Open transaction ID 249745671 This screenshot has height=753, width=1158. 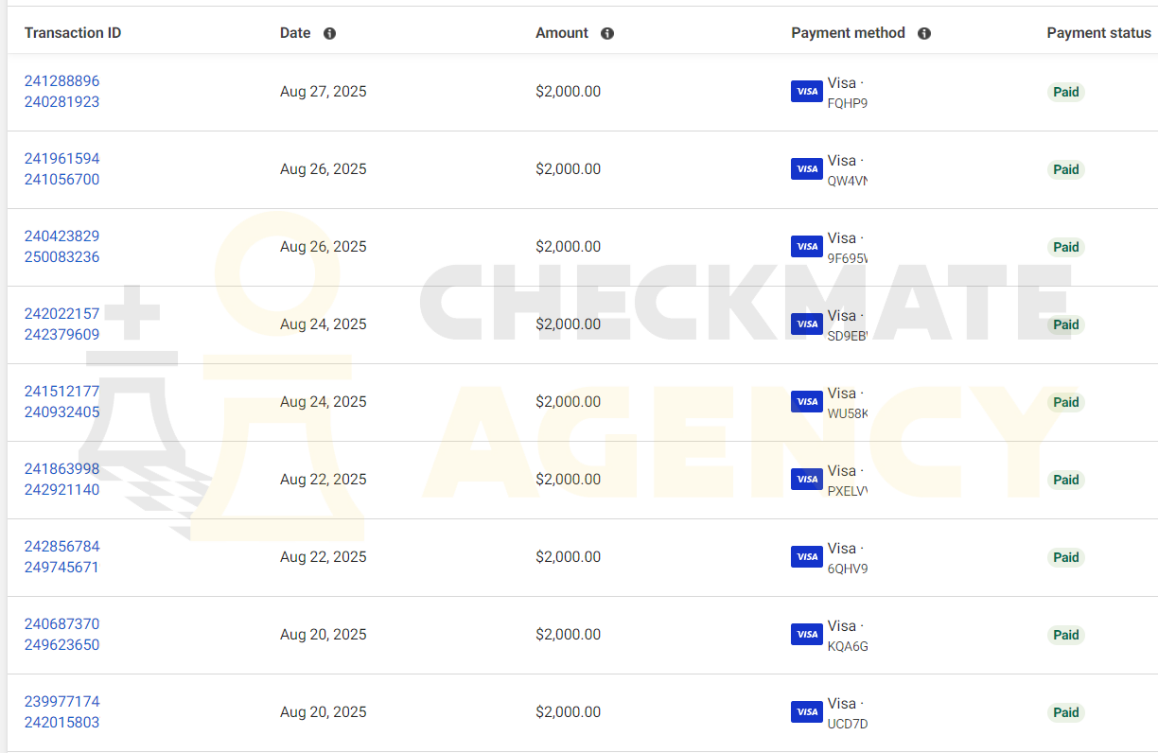(x=62, y=567)
